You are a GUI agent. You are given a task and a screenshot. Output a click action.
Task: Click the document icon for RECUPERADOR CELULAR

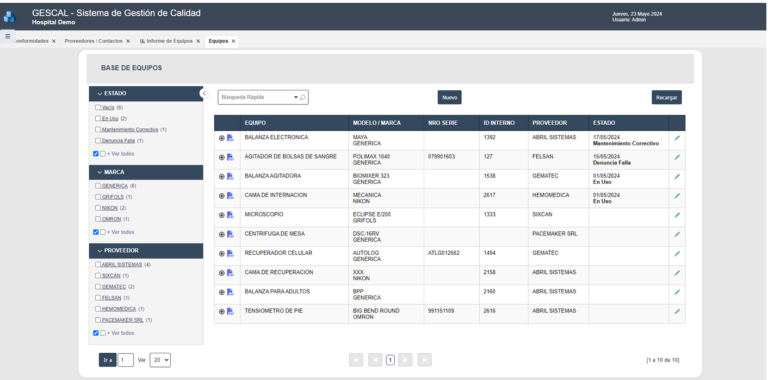pos(230,254)
